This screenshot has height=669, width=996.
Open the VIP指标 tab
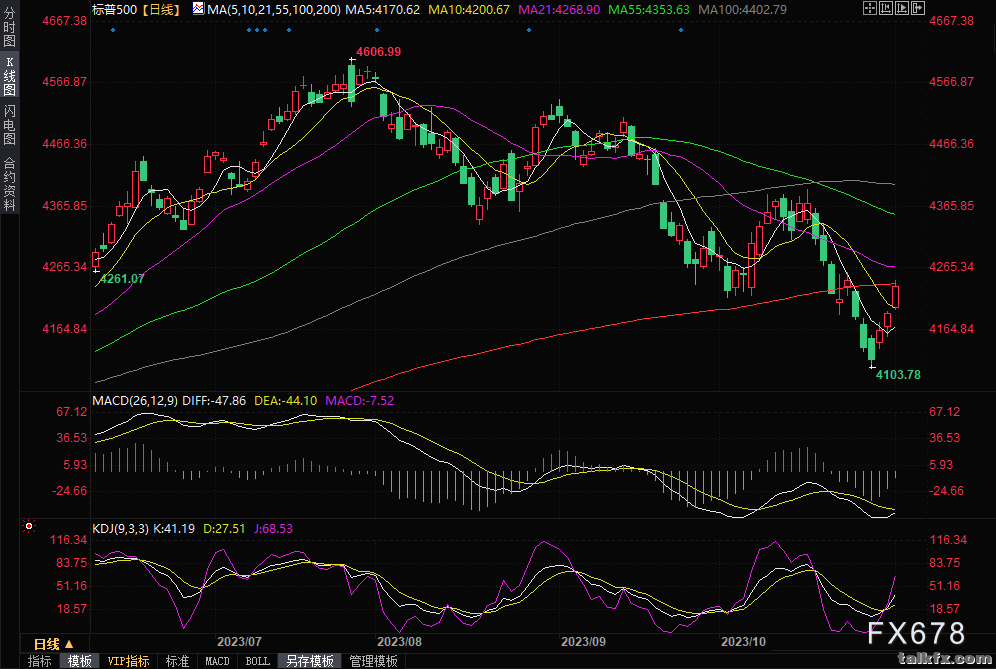click(x=128, y=661)
